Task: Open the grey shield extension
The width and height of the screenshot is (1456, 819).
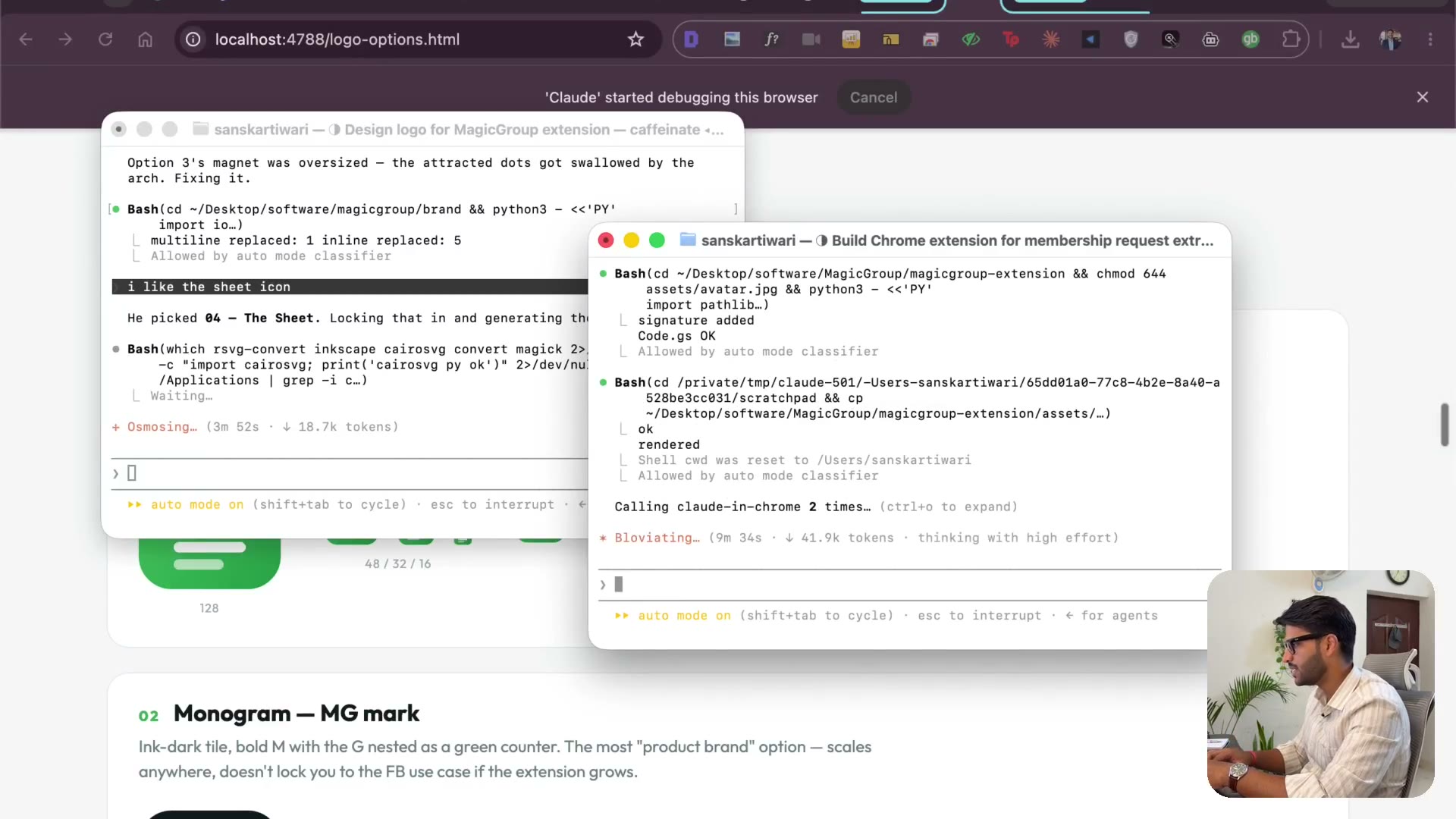Action: point(1131,39)
